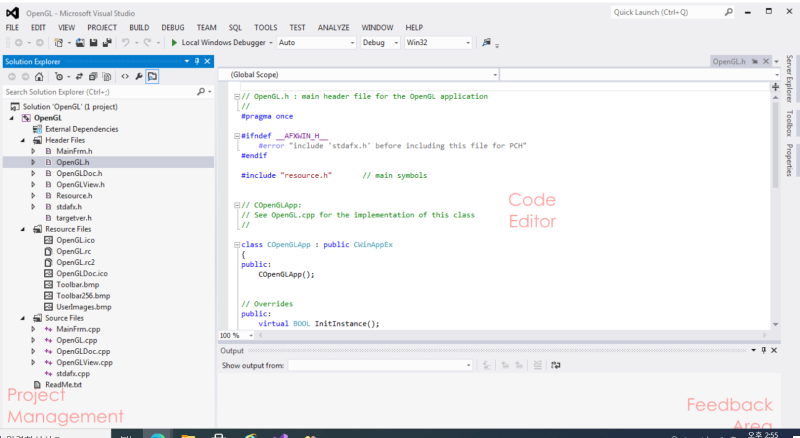Start debugging with green play arrow

(174, 43)
